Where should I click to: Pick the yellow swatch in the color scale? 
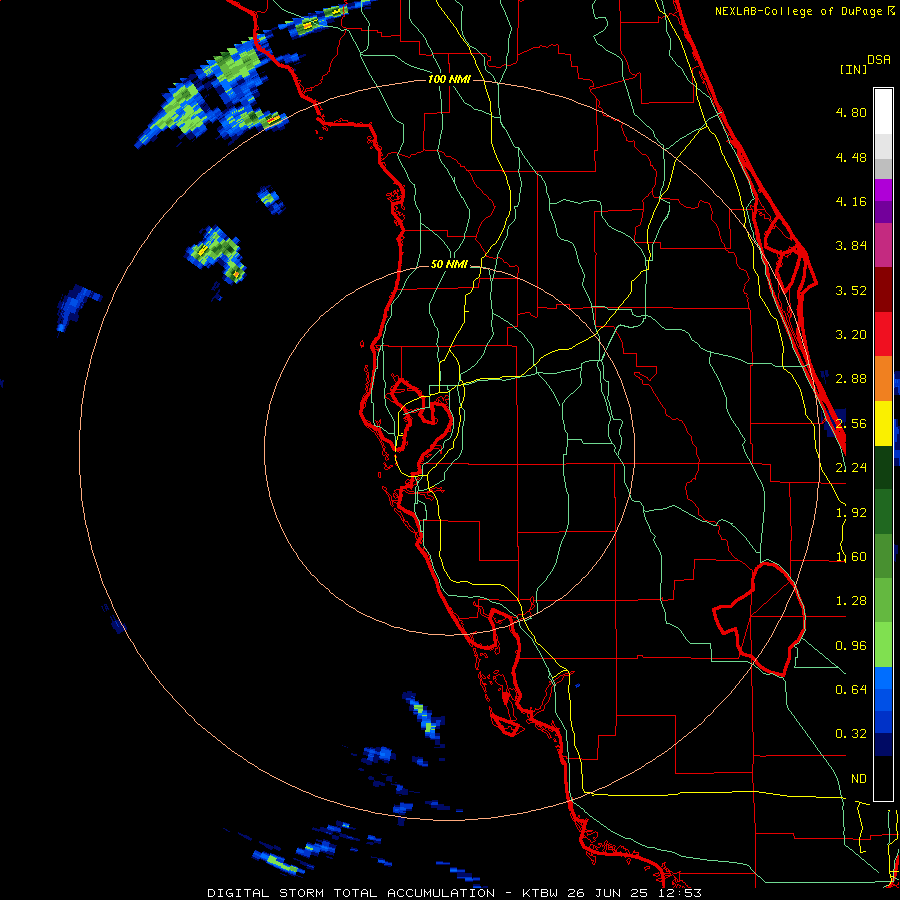point(883,424)
